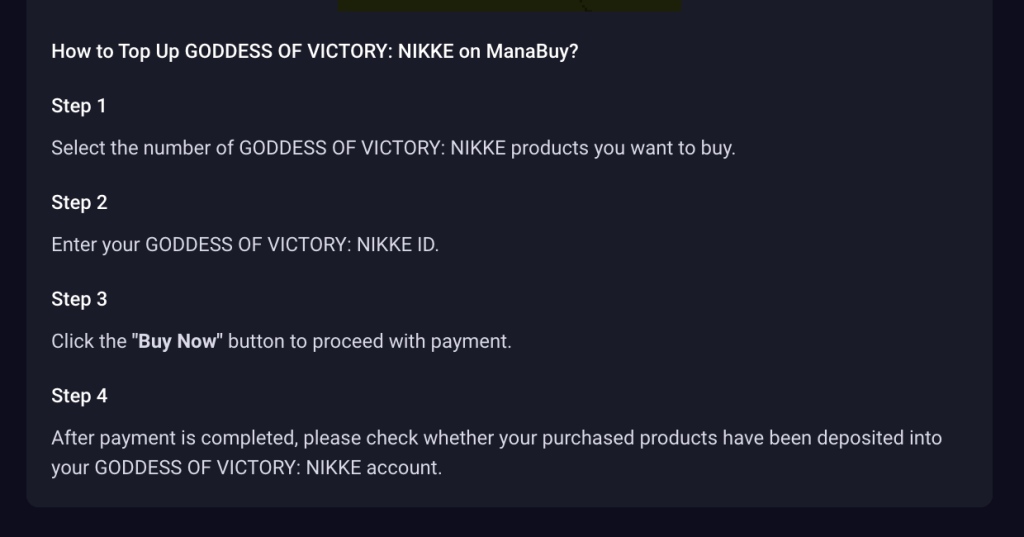Click the 'How to Top Up' heading
This screenshot has width=1024, height=537.
(x=315, y=52)
